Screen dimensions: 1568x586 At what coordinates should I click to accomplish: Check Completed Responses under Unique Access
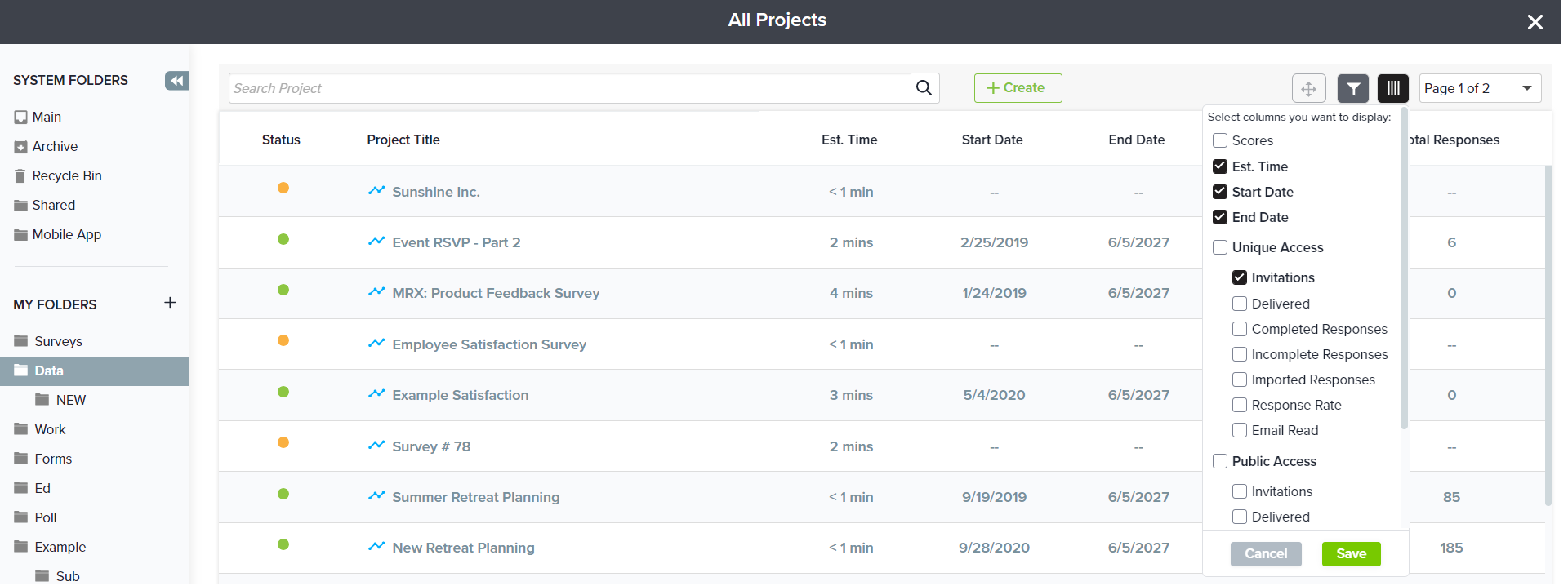click(1240, 329)
